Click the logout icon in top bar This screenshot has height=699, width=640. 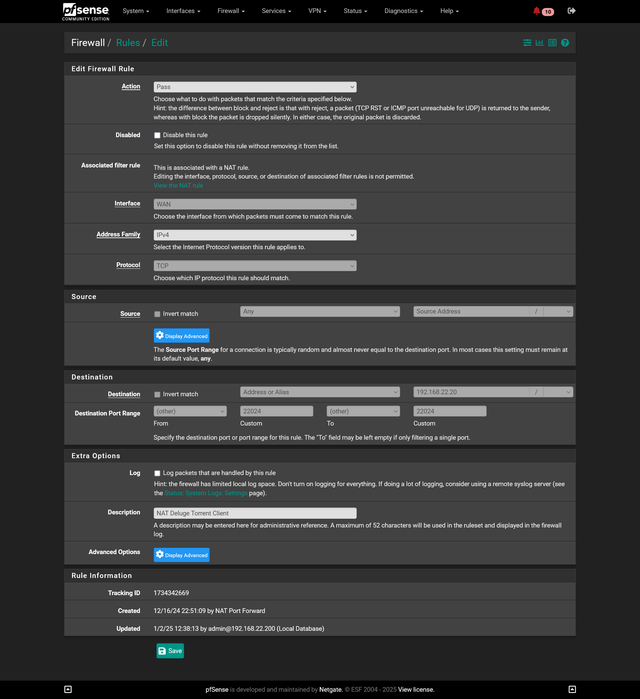coord(571,11)
